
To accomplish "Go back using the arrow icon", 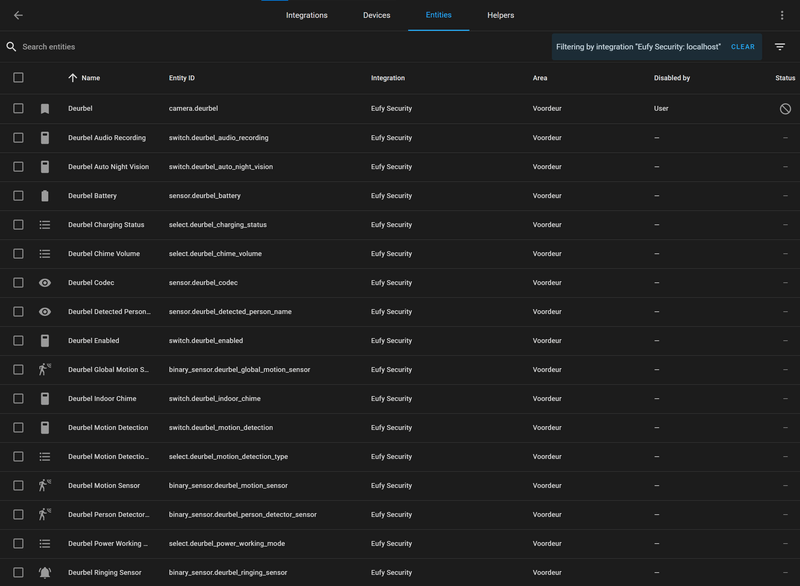I will (x=18, y=15).
